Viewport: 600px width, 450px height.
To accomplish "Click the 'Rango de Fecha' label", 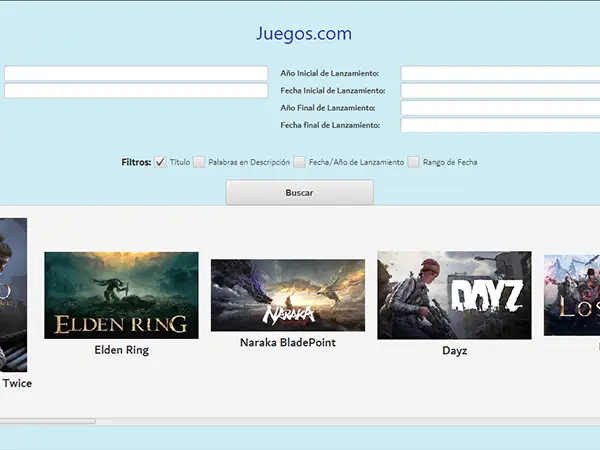I will (x=450, y=162).
